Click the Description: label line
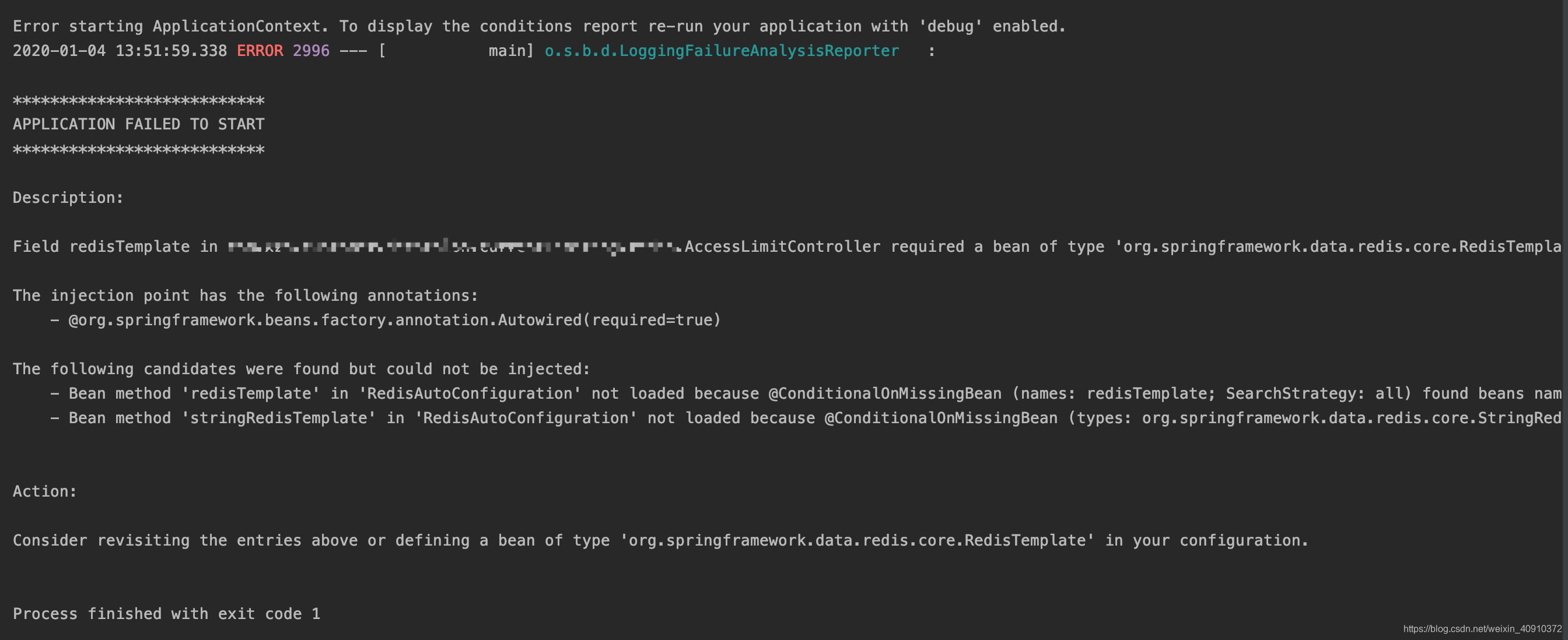 tap(68, 198)
